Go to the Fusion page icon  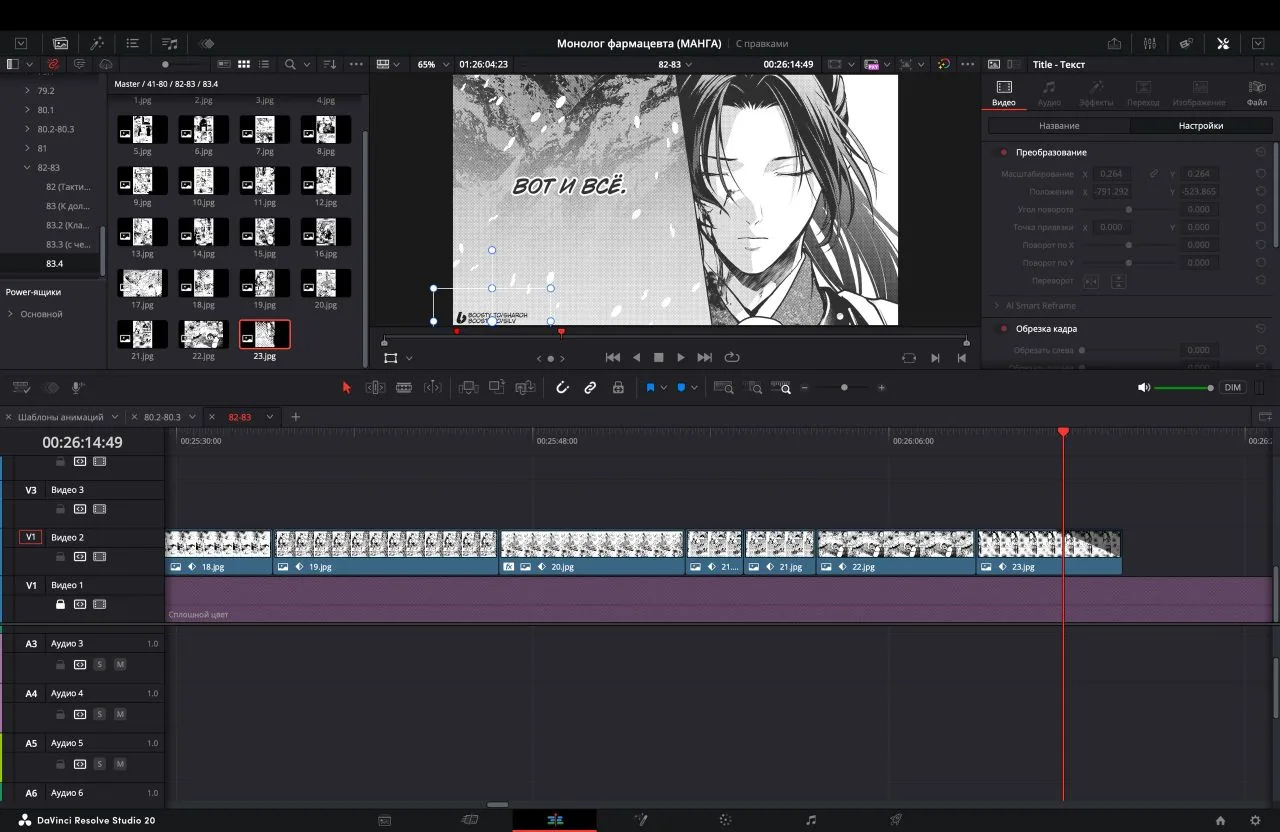(640, 820)
